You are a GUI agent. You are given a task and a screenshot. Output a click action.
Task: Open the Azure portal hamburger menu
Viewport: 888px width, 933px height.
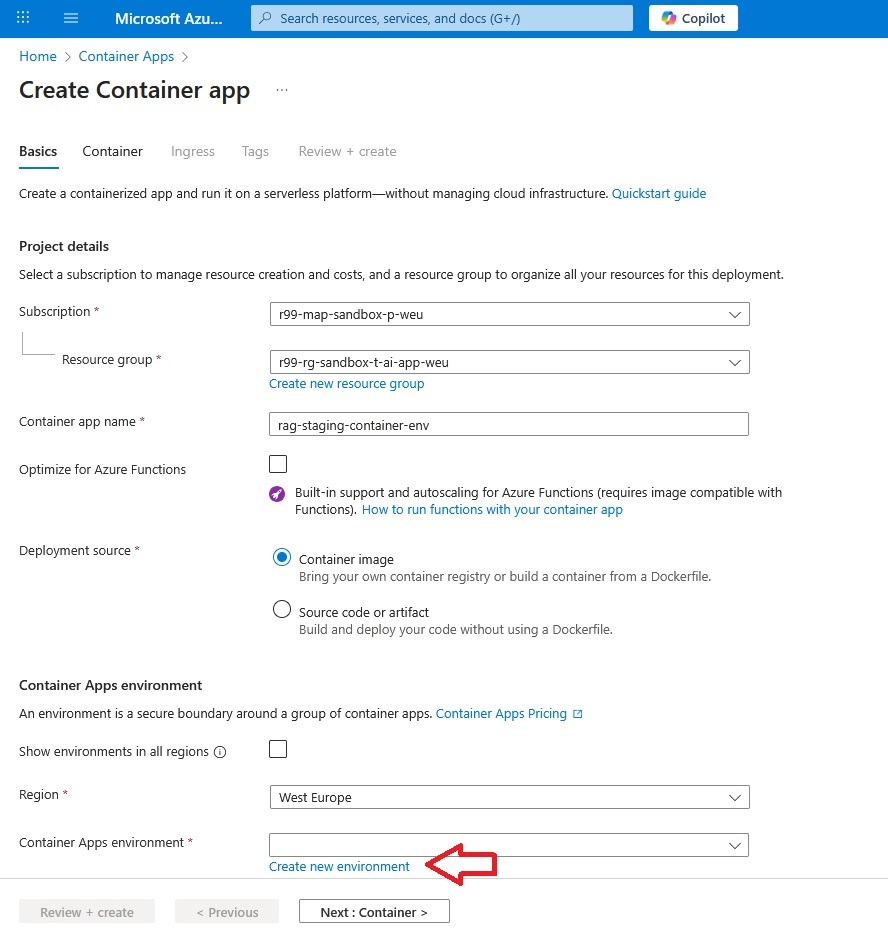[70, 18]
